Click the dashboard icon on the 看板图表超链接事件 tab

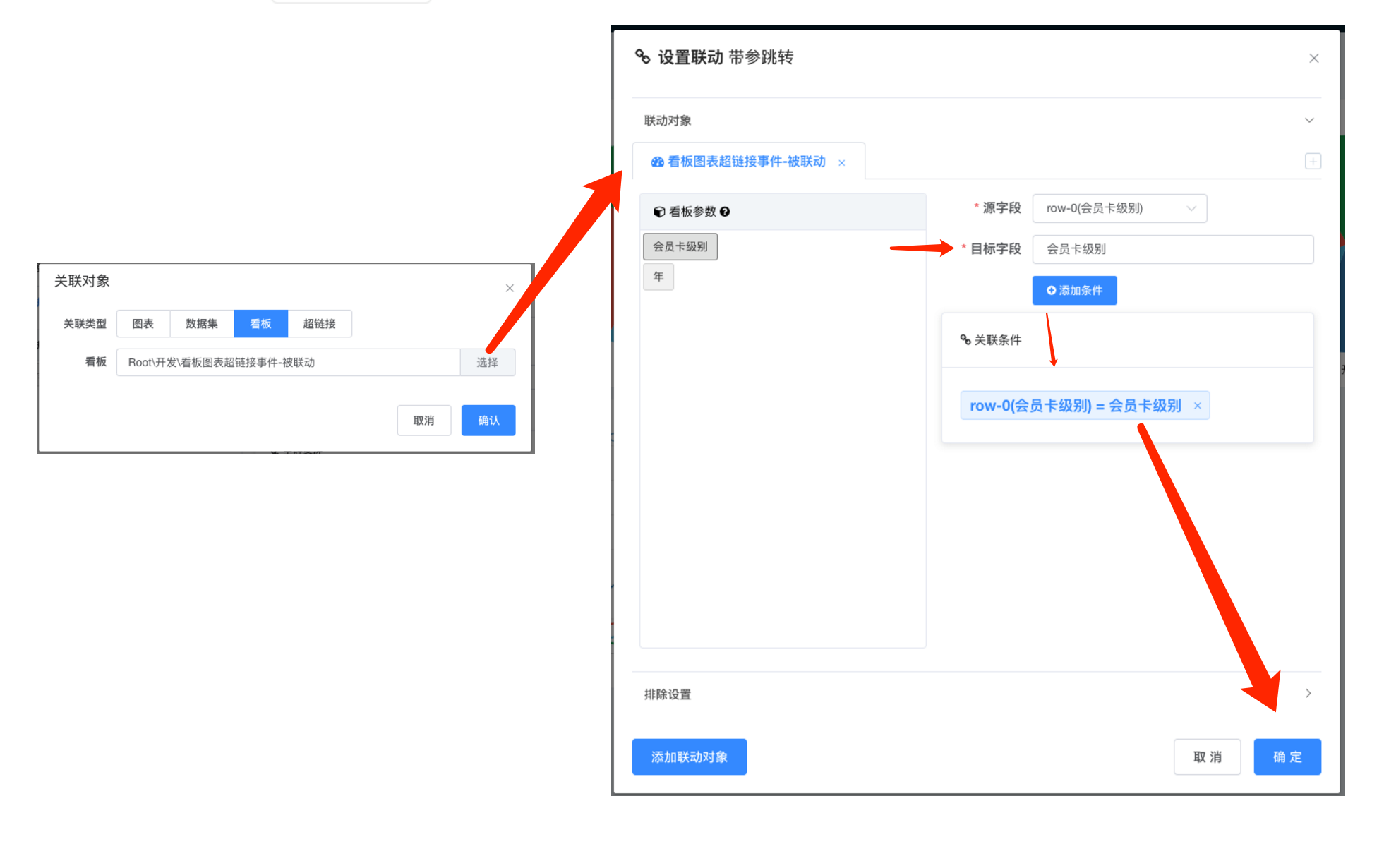[x=657, y=162]
